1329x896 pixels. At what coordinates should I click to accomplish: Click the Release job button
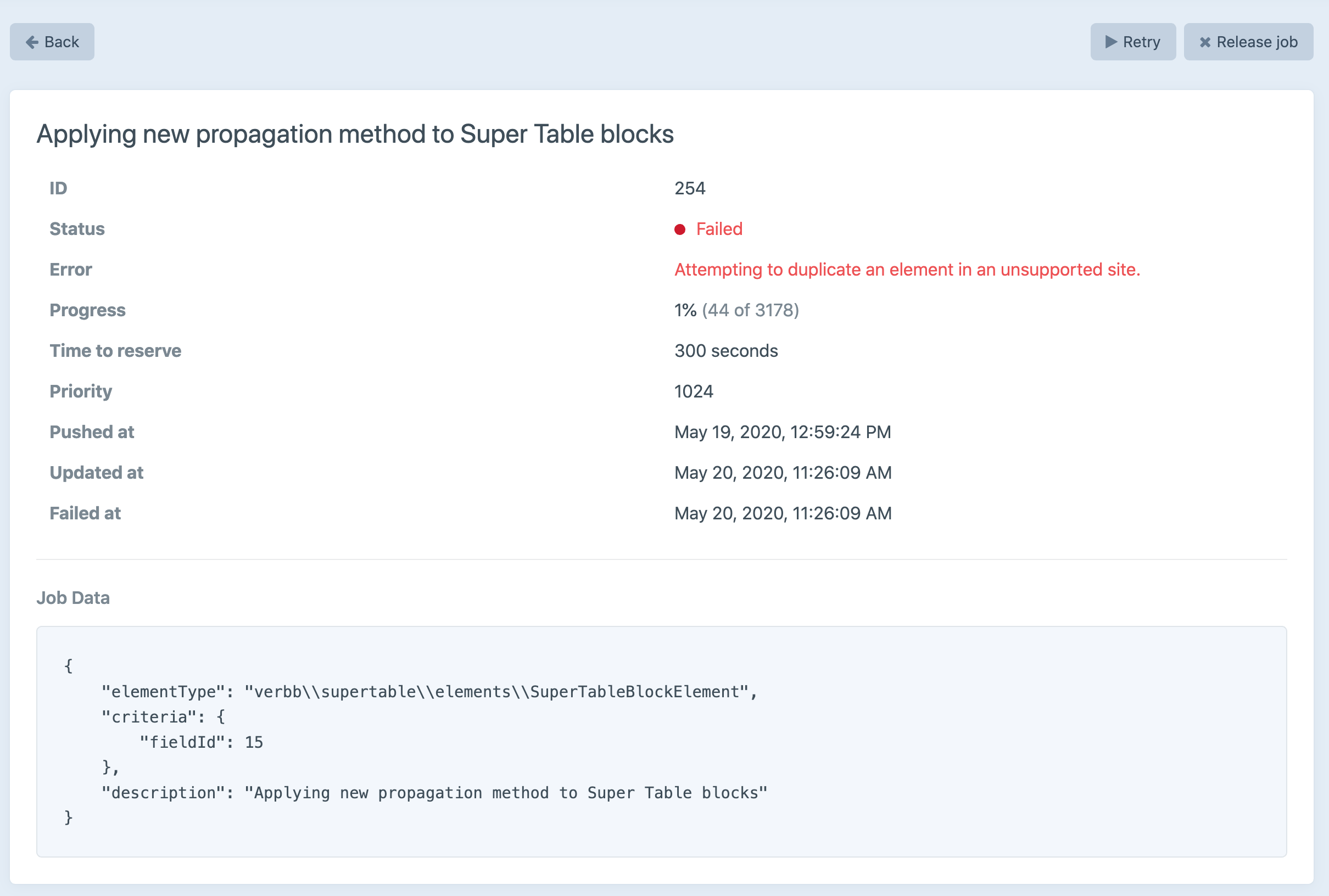click(1248, 42)
